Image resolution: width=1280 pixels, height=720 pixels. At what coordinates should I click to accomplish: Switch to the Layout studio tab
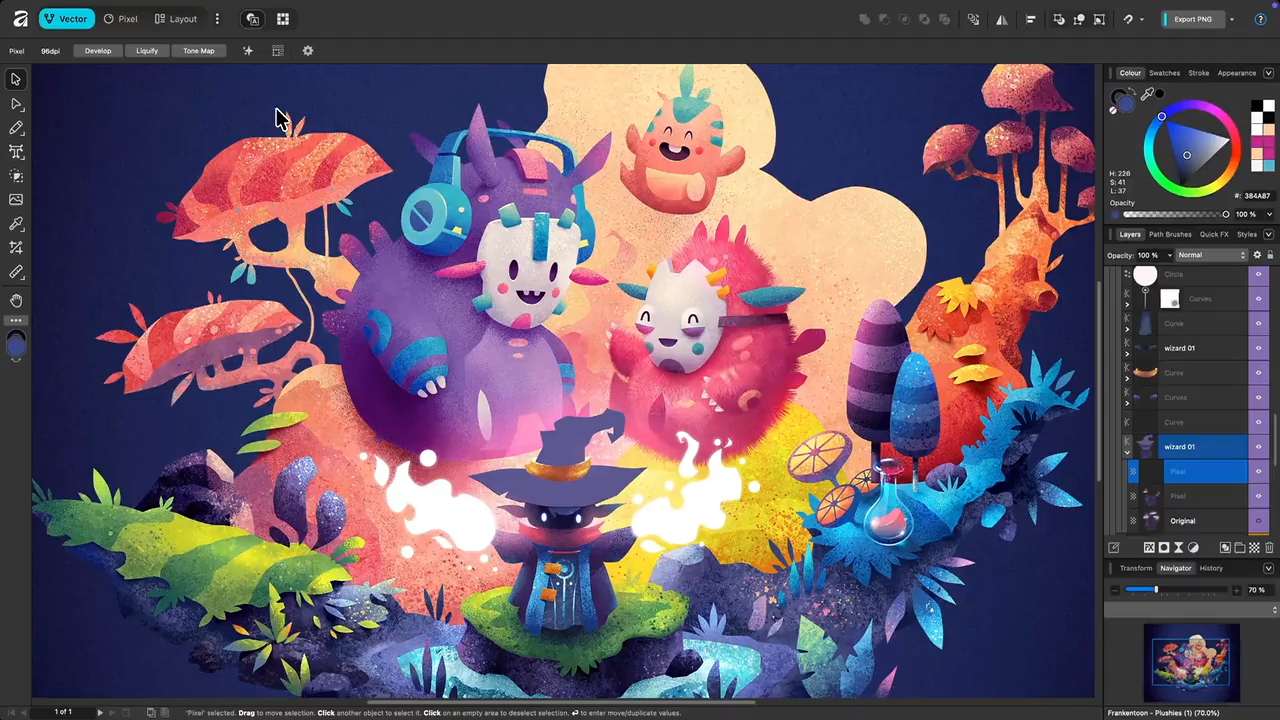pyautogui.click(x=176, y=19)
